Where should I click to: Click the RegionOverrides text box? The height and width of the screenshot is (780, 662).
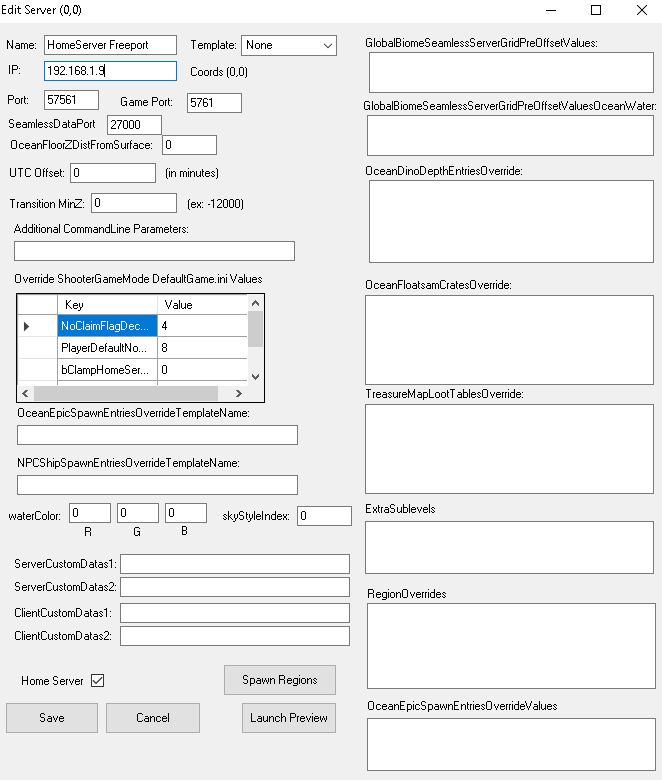point(511,646)
